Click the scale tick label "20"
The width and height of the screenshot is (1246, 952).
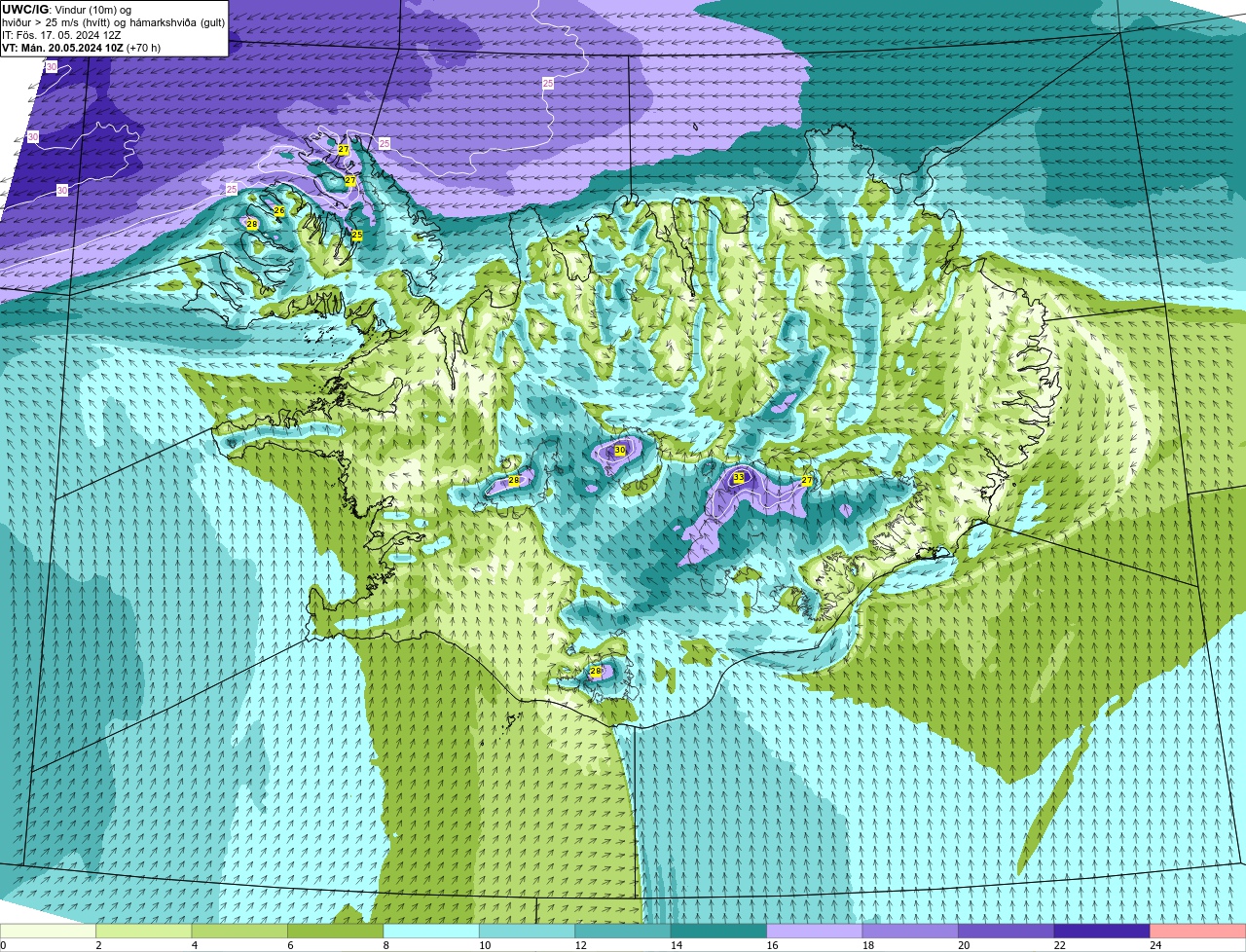point(964,945)
